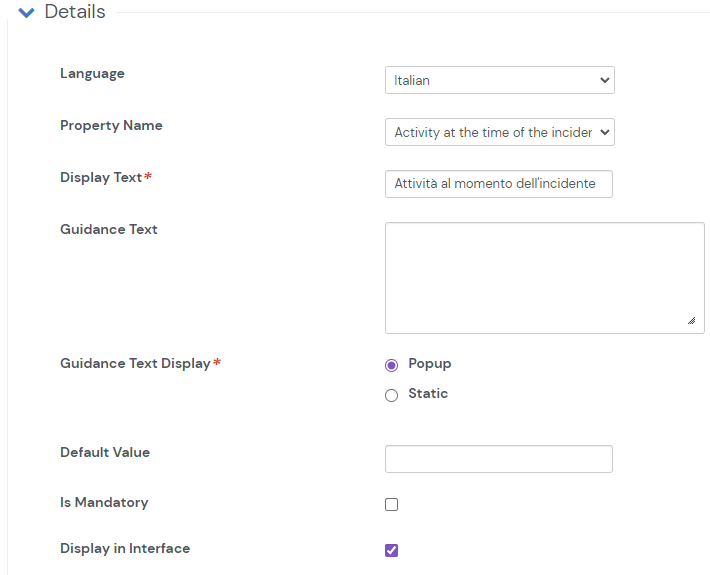This screenshot has height=575, width=710.
Task: Select the Static radio button
Action: pos(392,395)
